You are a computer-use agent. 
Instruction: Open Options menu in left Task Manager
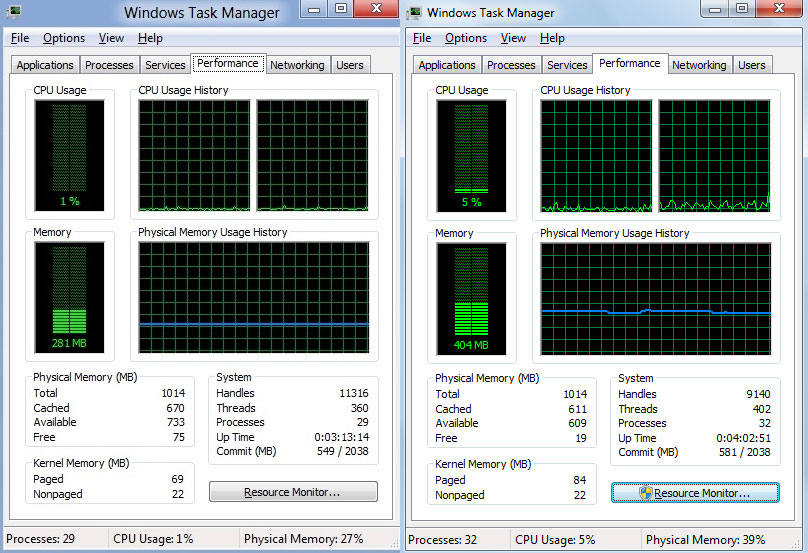coord(64,38)
